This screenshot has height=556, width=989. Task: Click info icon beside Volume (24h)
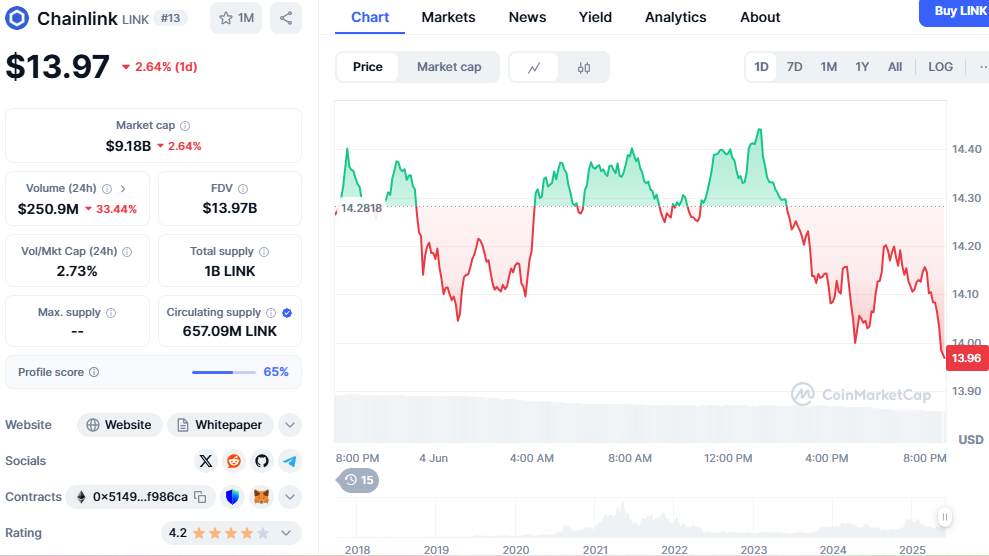click(107, 188)
